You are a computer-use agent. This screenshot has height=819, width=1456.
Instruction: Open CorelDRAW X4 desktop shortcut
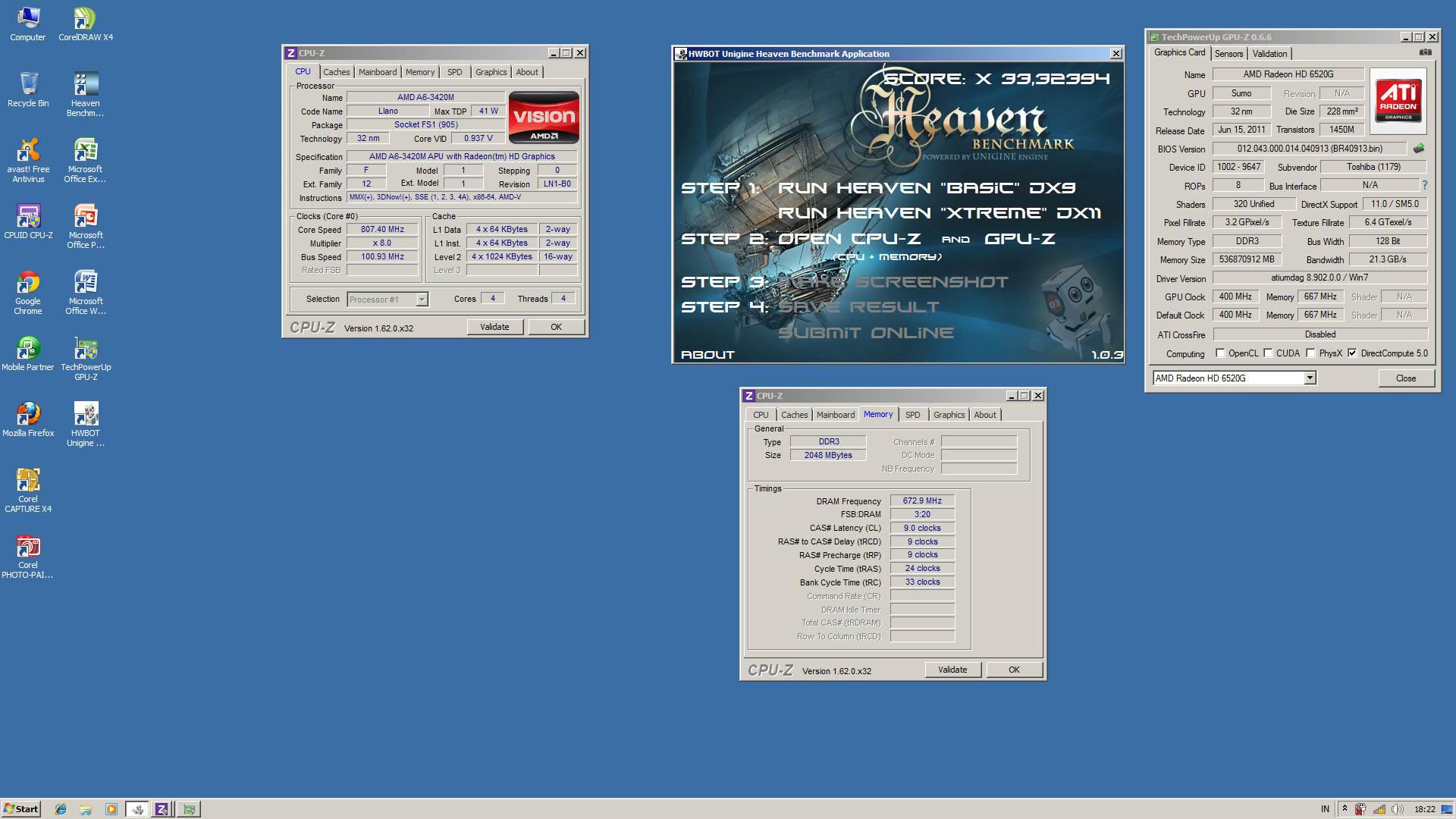86,24
